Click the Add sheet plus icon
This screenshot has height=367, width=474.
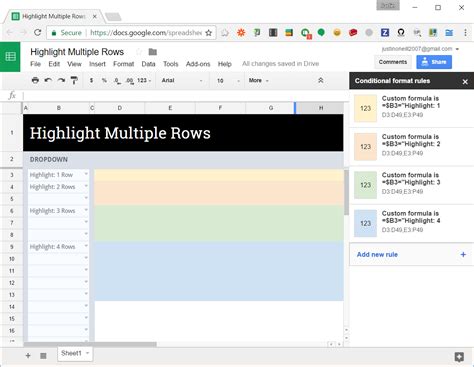pos(28,356)
